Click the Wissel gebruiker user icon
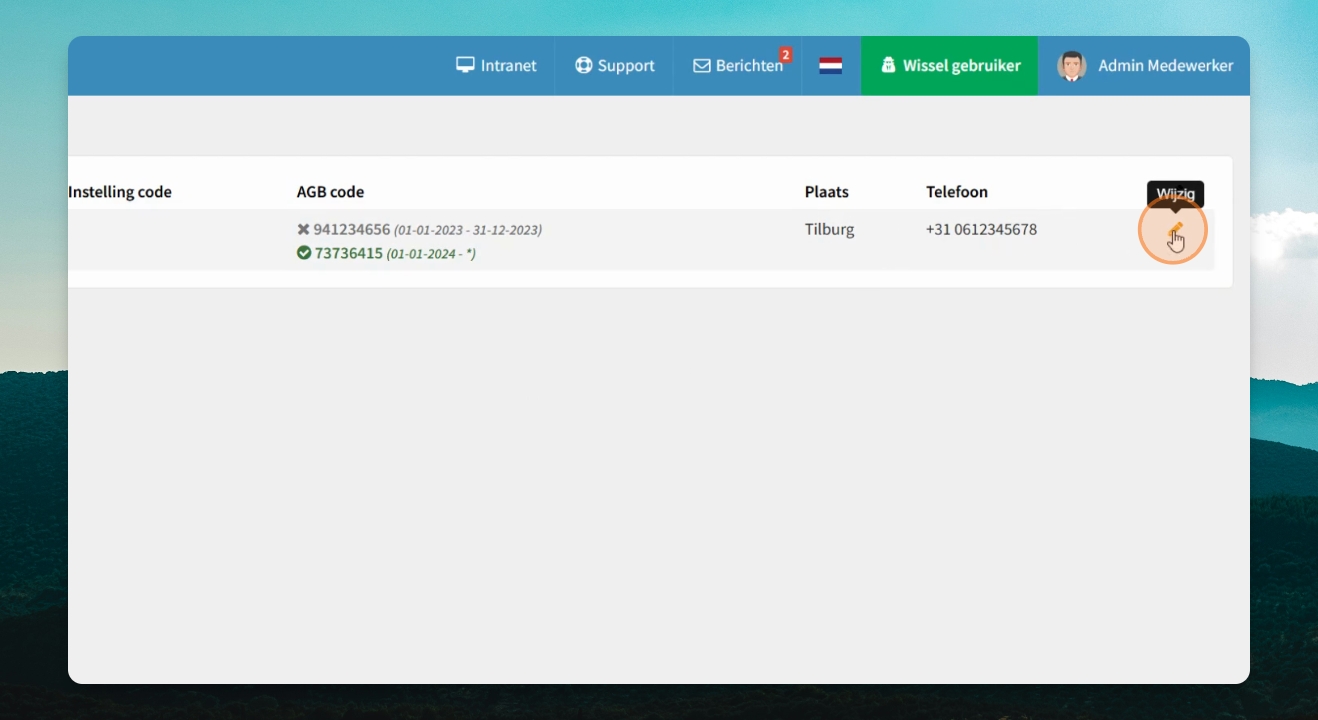Viewport: 1318px width, 720px height. [x=888, y=65]
